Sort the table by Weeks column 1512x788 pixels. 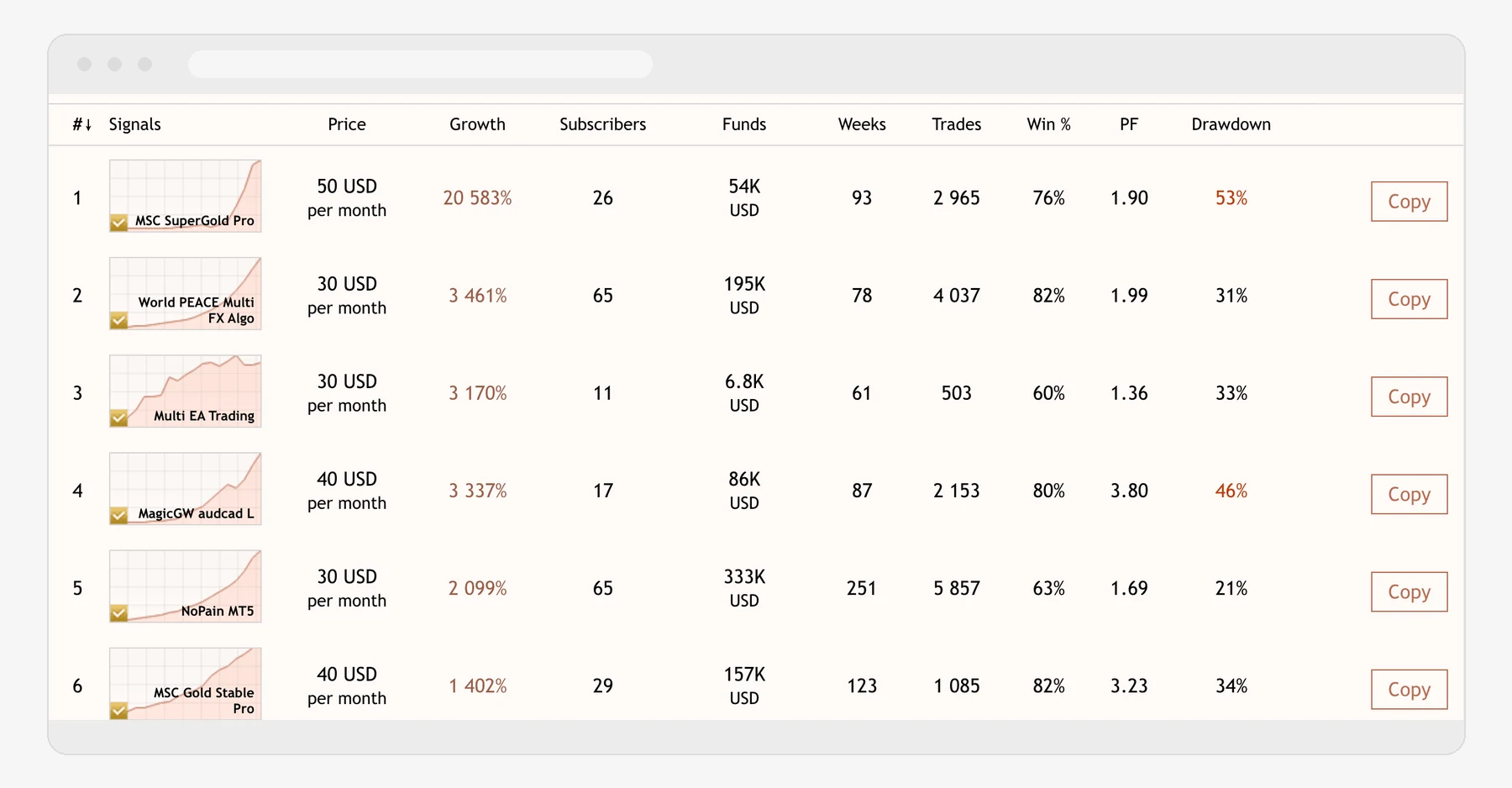point(862,124)
